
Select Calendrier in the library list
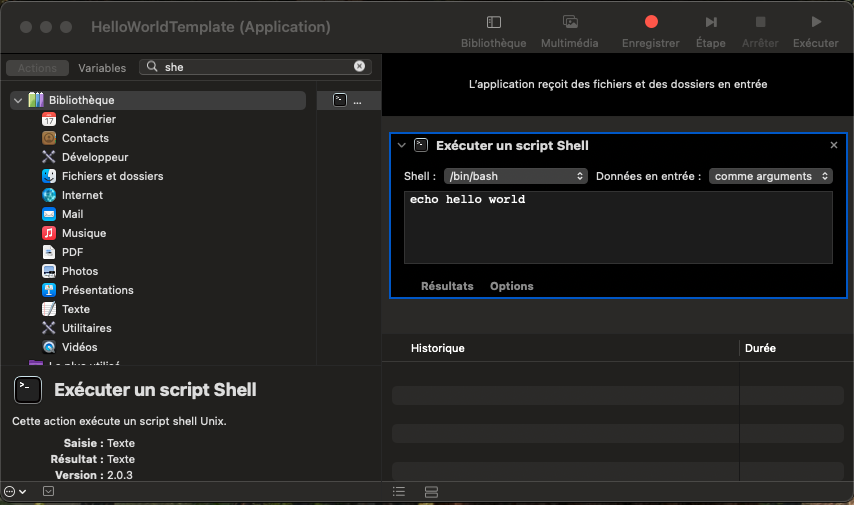(88, 119)
